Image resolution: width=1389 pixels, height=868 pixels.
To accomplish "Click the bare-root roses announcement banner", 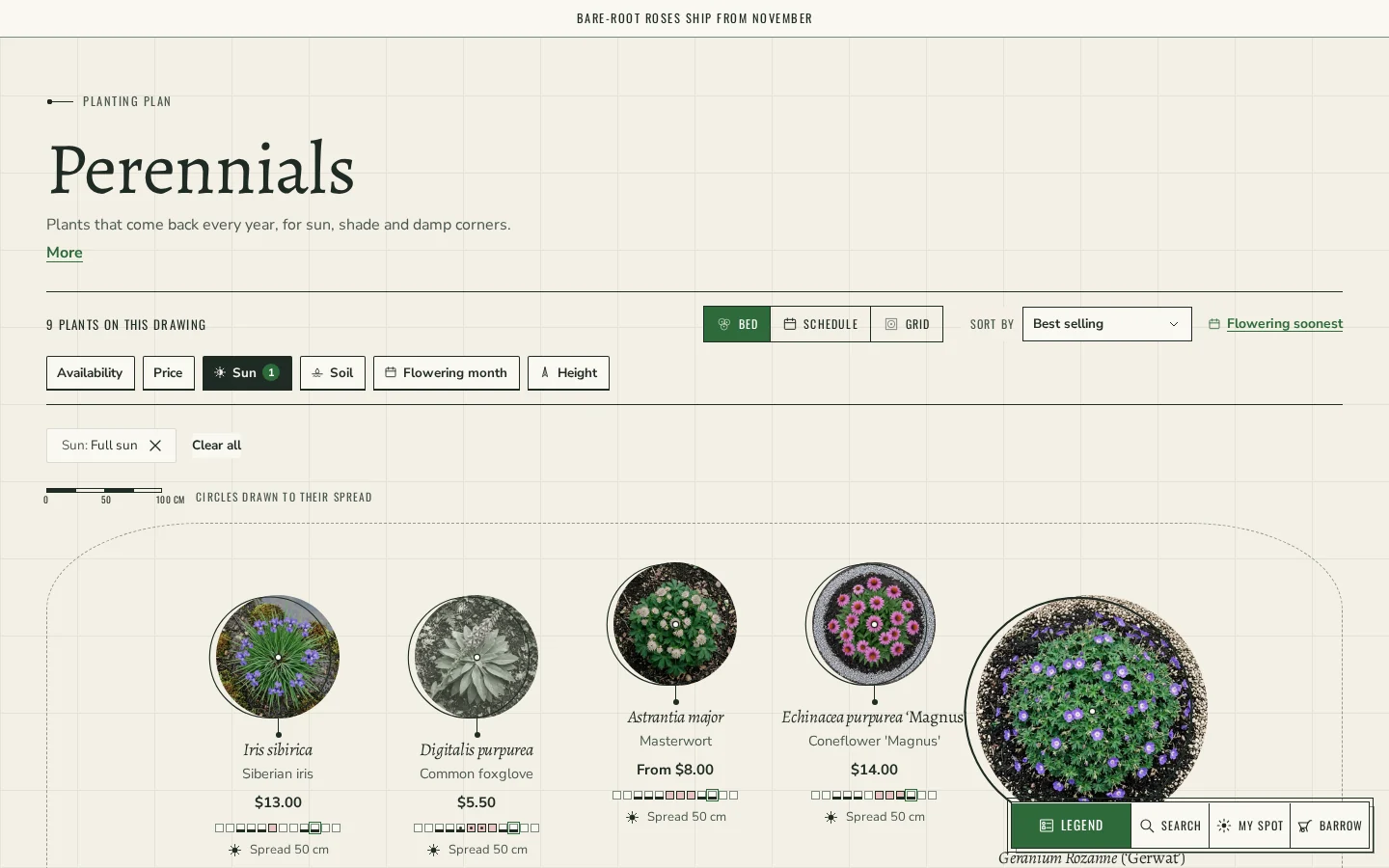I will [694, 18].
